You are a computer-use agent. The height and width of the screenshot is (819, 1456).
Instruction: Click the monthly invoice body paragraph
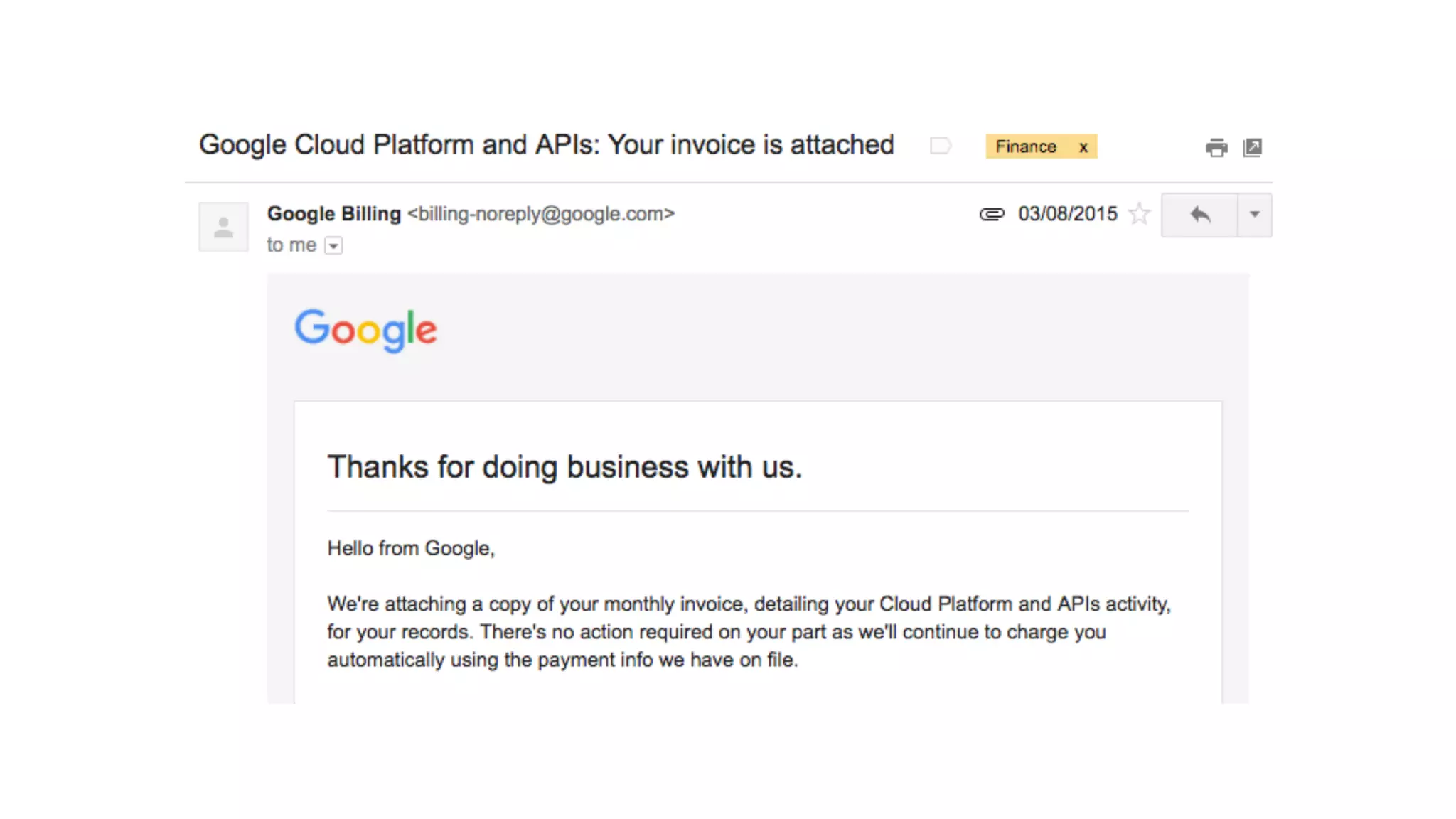749,632
